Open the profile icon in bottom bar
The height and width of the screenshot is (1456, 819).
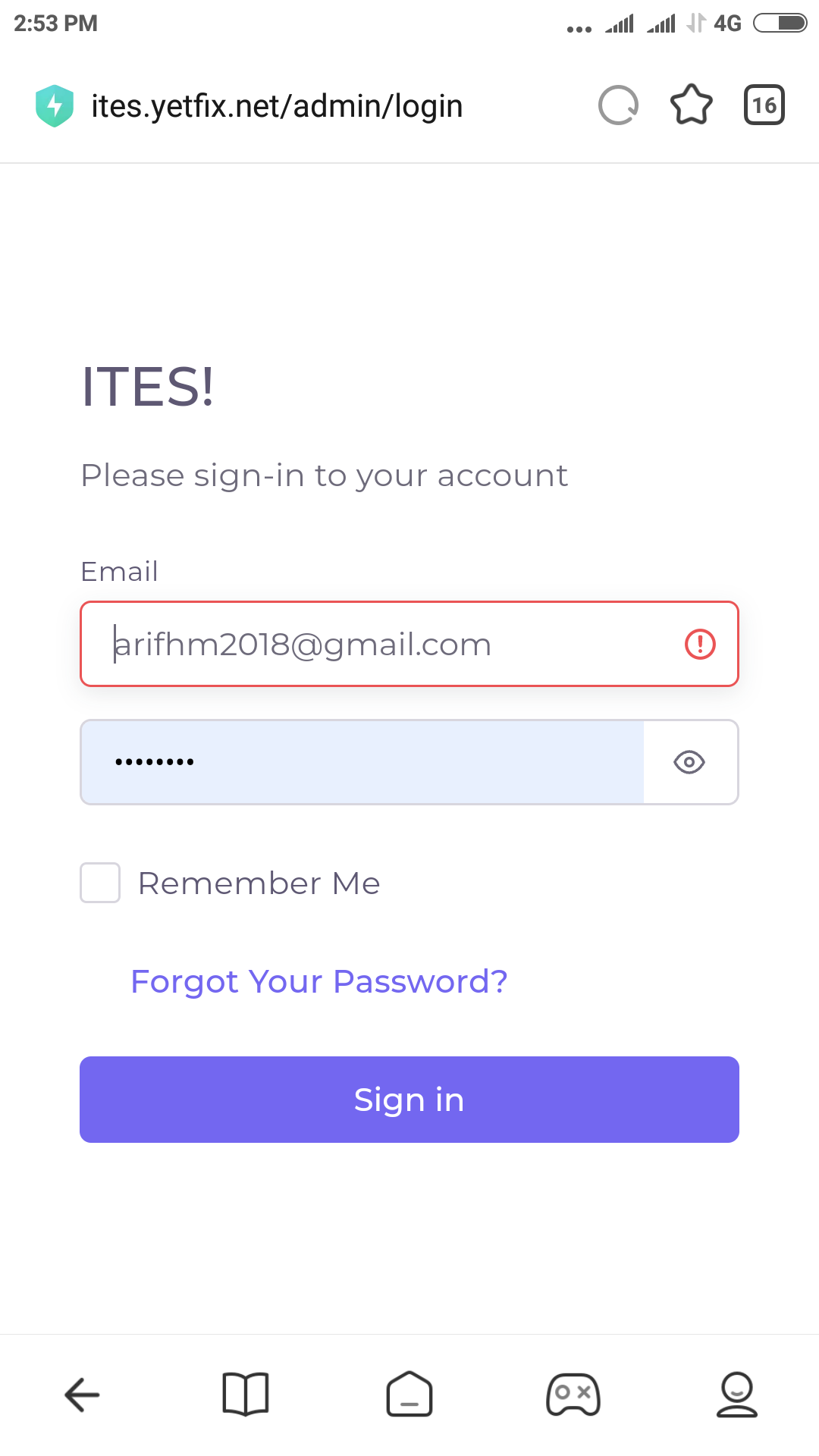click(736, 1394)
